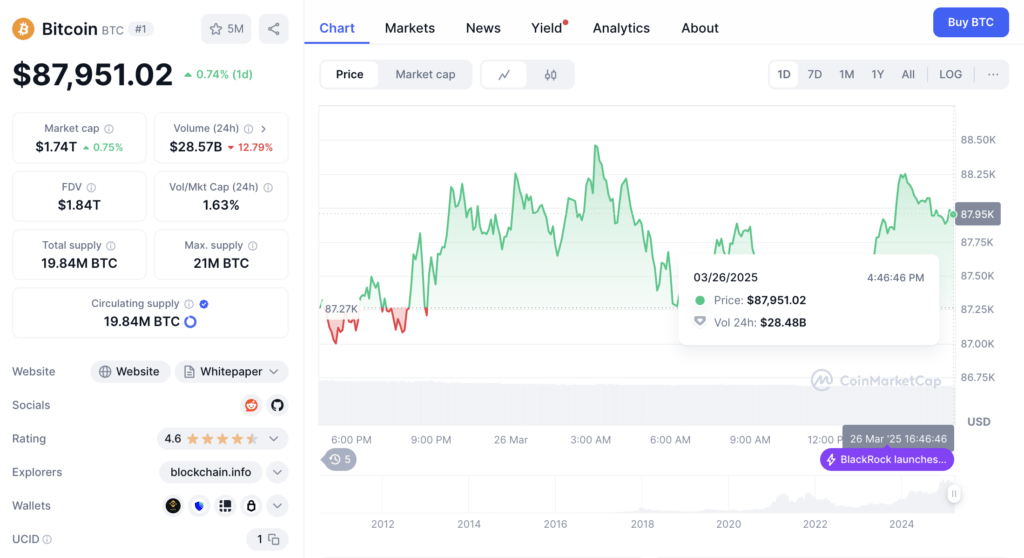Screen dimensions: 1024x558
Task: Set chart range to All
Action: pyautogui.click(x=908, y=74)
